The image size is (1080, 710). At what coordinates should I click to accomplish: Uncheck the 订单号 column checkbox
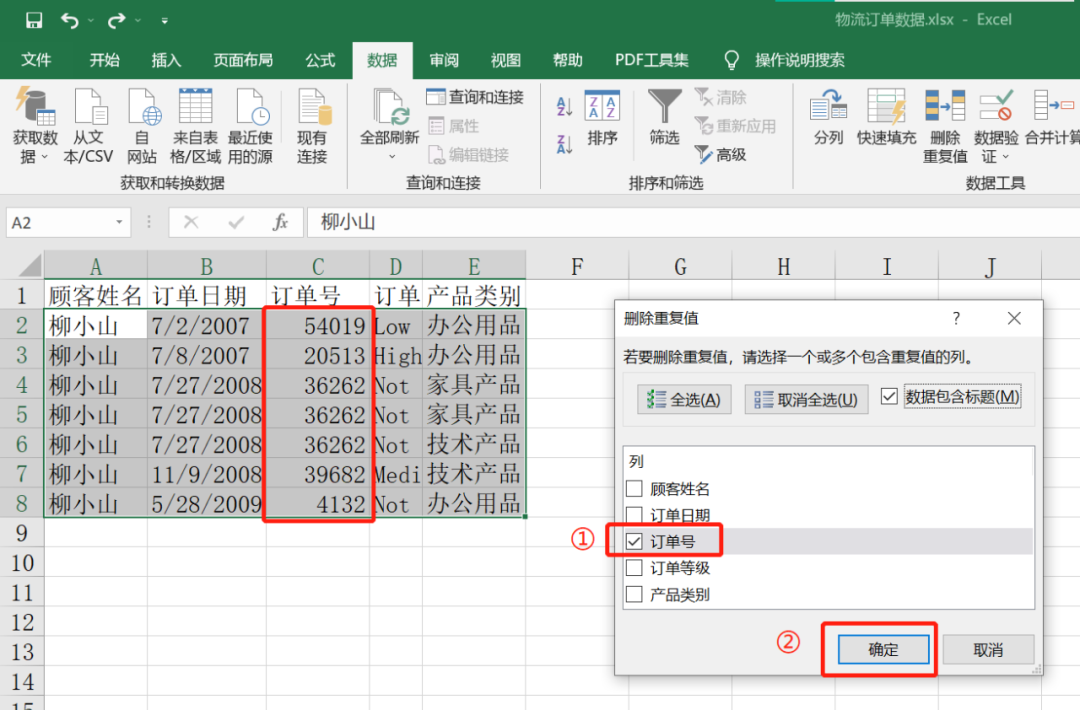click(x=634, y=541)
